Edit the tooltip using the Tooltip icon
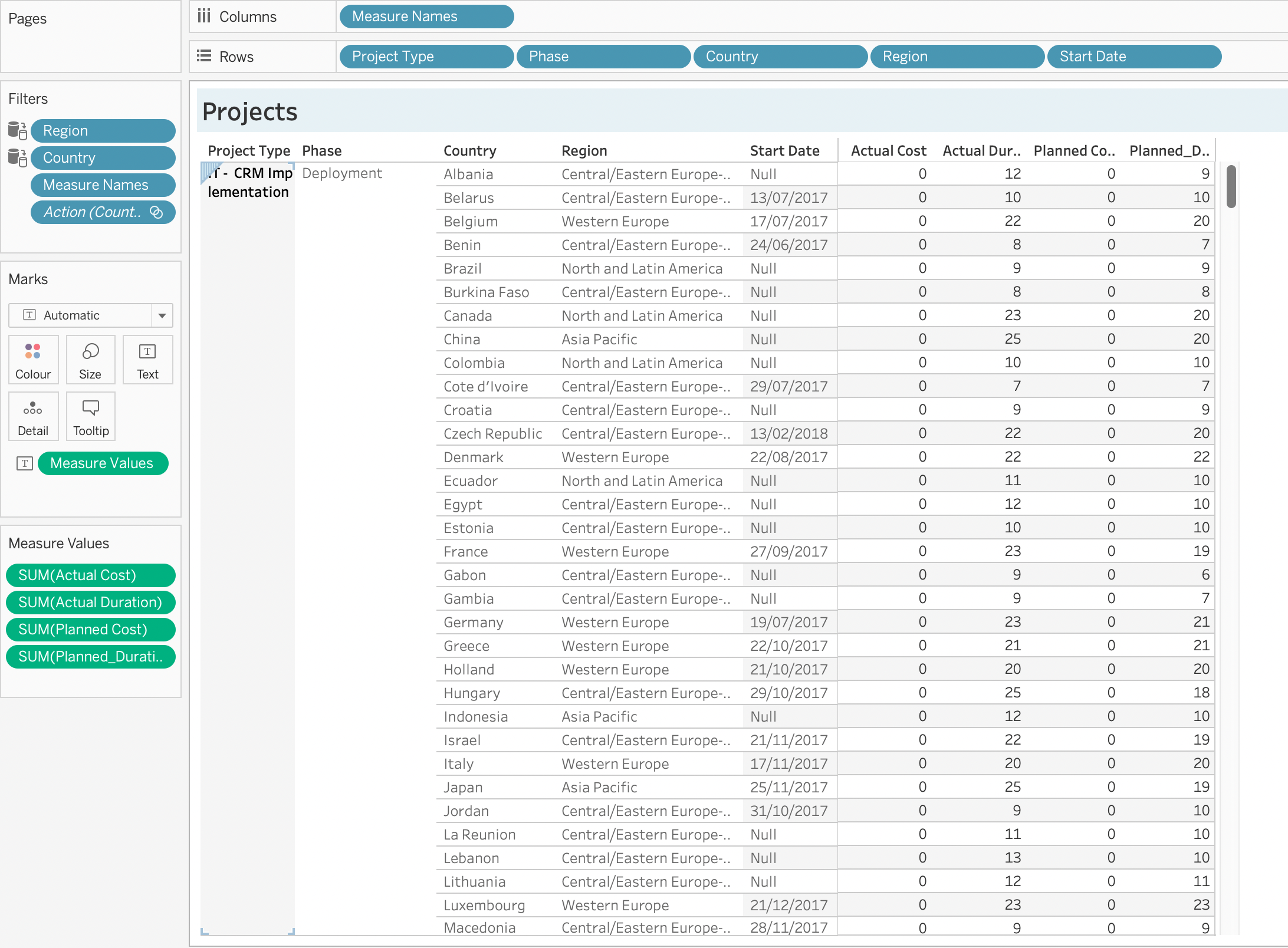This screenshot has height=948, width=1288. 90,416
